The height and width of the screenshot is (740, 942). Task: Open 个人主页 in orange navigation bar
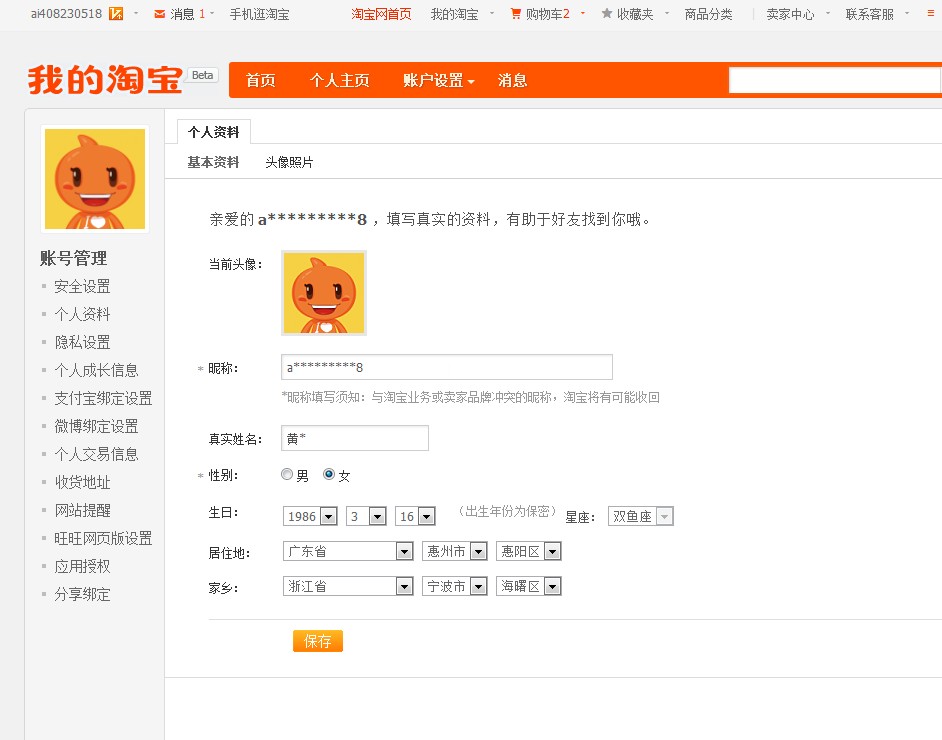339,80
